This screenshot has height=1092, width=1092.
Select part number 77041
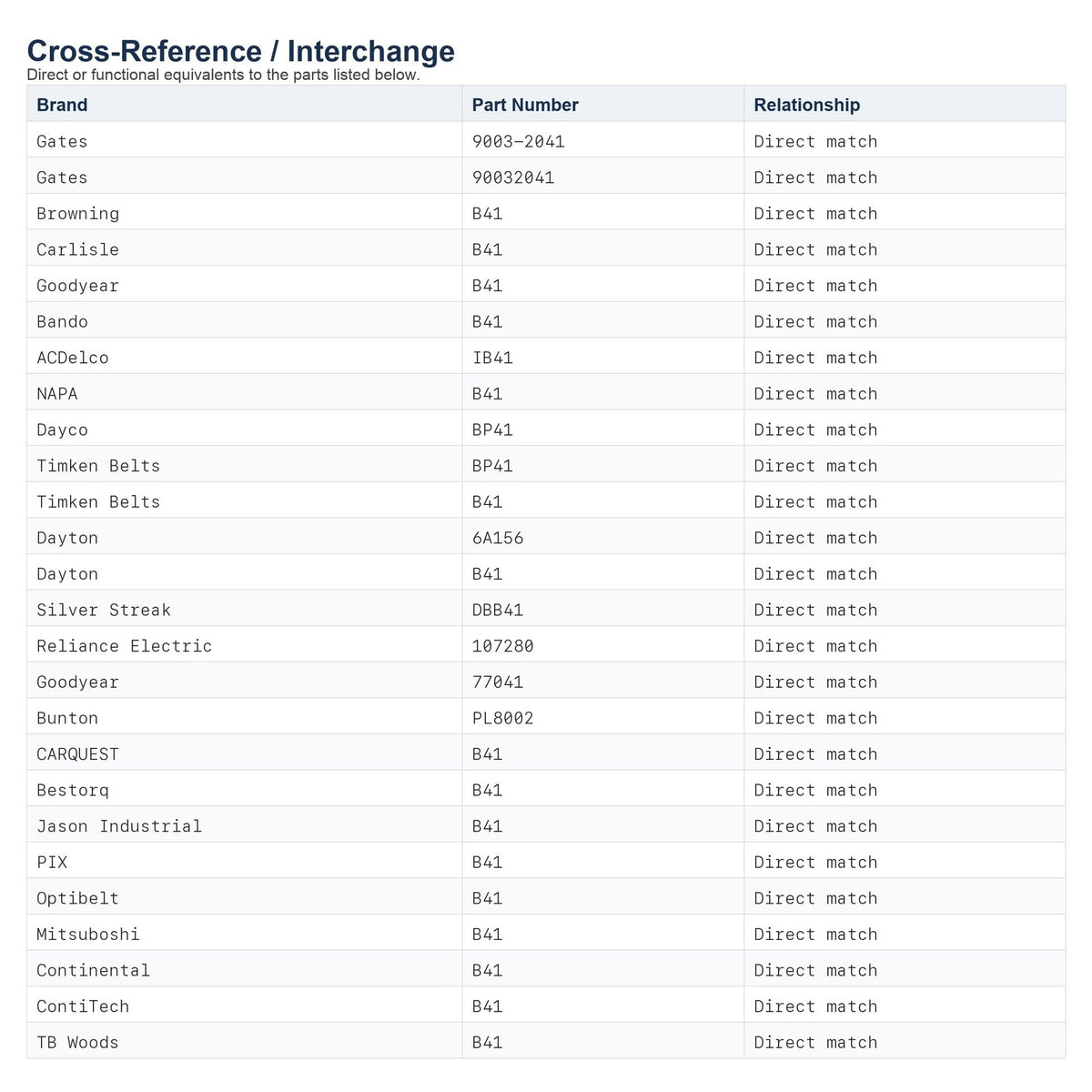point(498,682)
